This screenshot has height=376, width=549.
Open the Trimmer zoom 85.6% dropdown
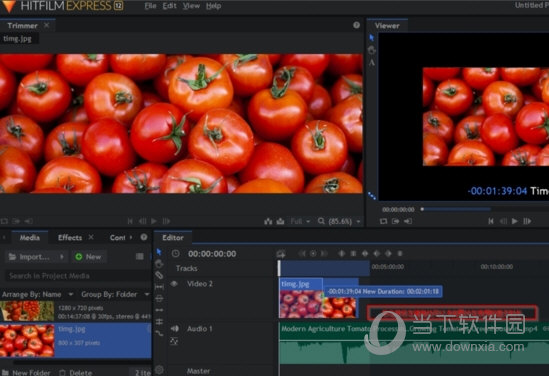point(344,221)
